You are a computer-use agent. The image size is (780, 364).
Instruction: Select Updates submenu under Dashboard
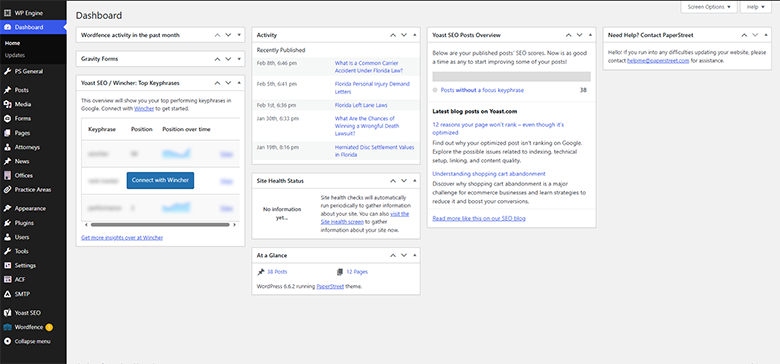[x=15, y=55]
